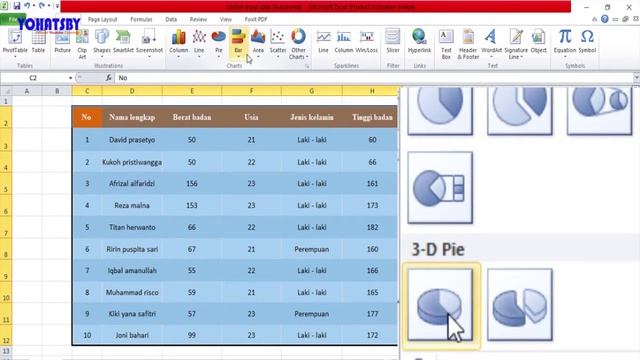
Task: Open the Foxit PDF tab
Action: [256, 19]
